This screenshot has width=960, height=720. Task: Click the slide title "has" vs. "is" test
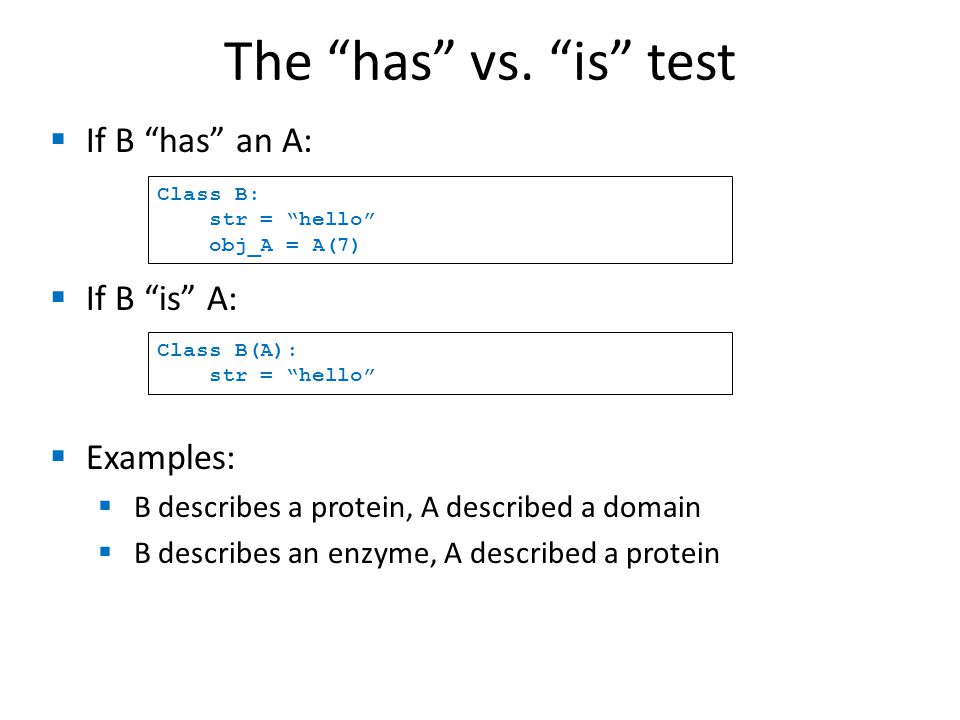pyautogui.click(x=479, y=61)
